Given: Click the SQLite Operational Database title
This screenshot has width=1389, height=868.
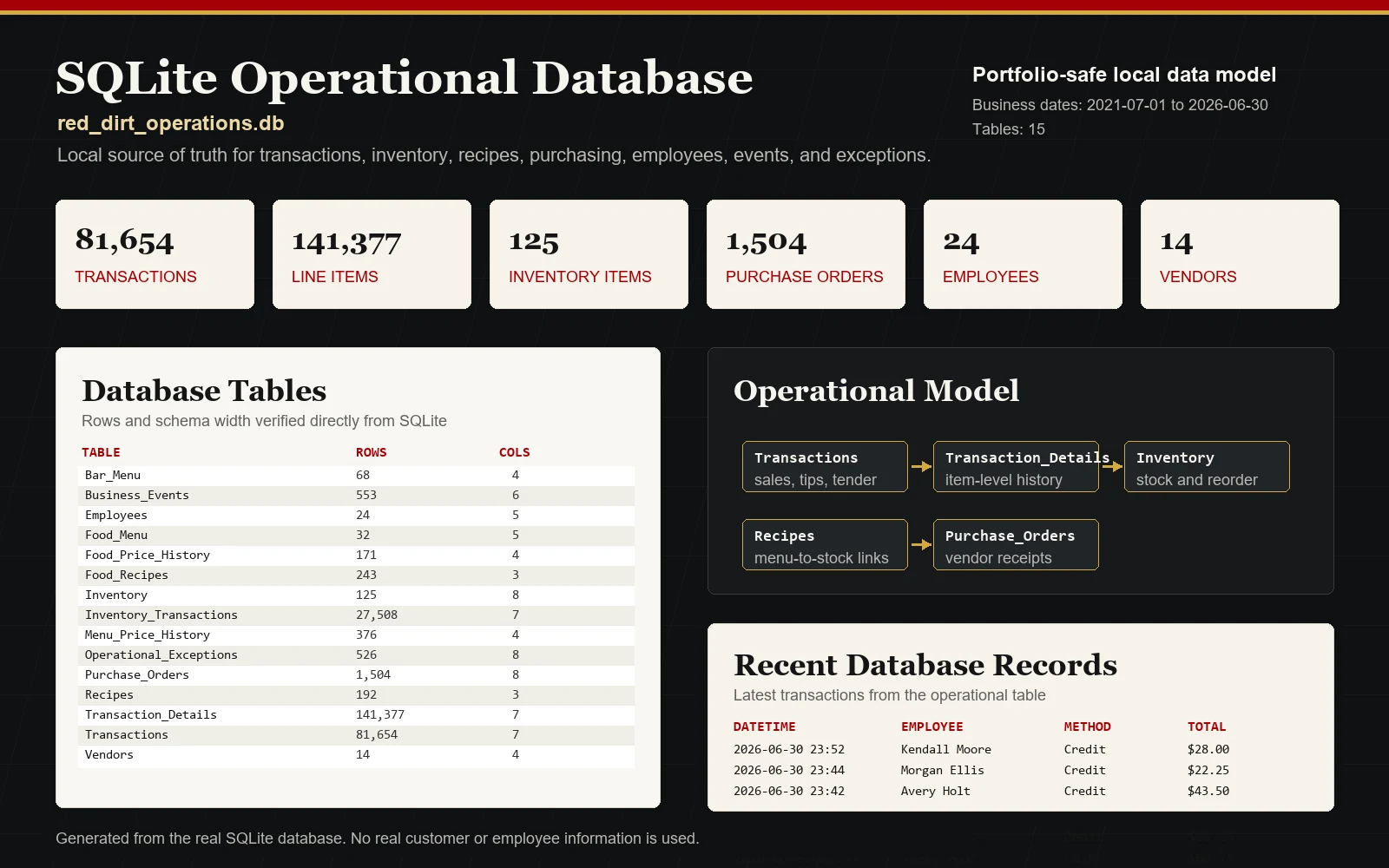Looking at the screenshot, I should click(x=405, y=78).
